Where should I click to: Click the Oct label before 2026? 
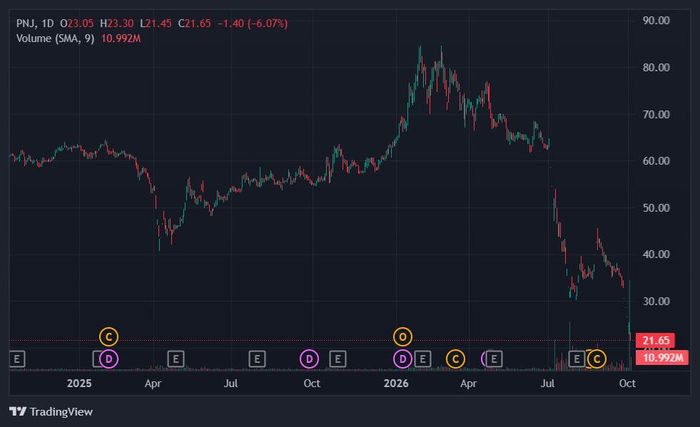312,383
